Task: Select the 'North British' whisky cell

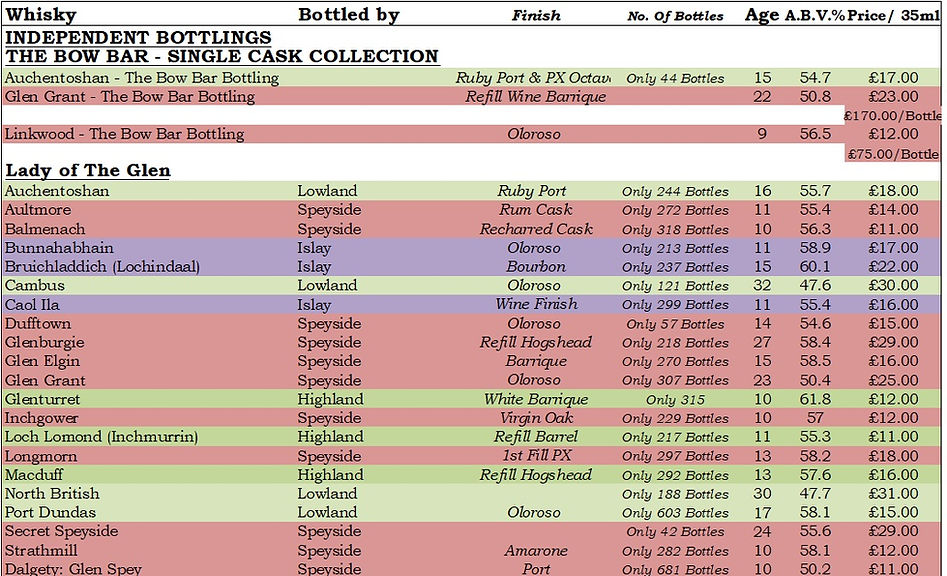Action: tap(52, 493)
